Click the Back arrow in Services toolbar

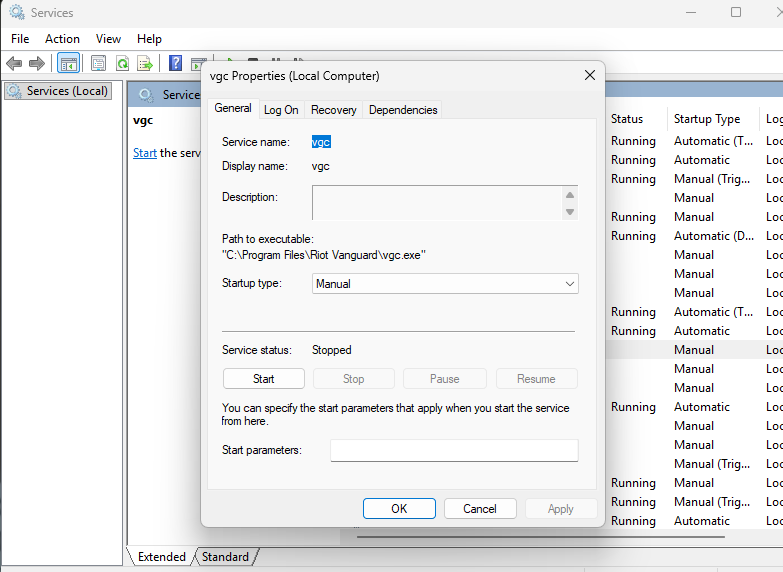(x=14, y=63)
